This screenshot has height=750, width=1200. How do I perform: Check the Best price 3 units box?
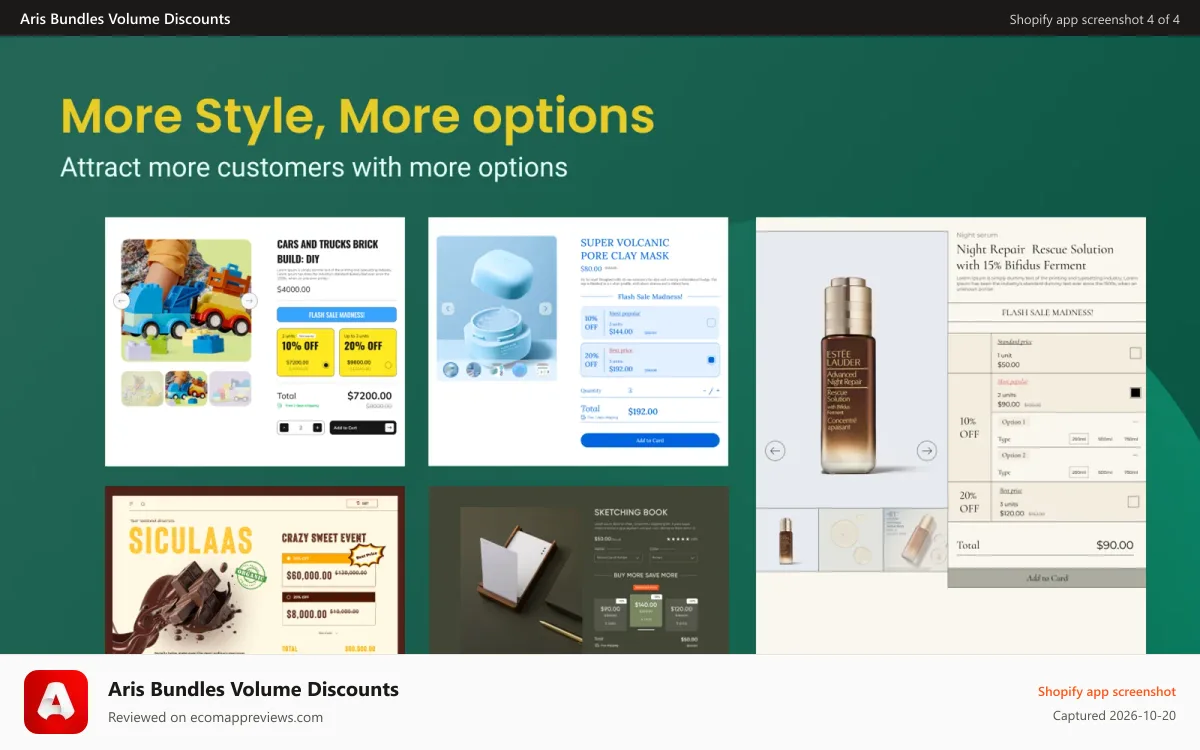(1133, 501)
